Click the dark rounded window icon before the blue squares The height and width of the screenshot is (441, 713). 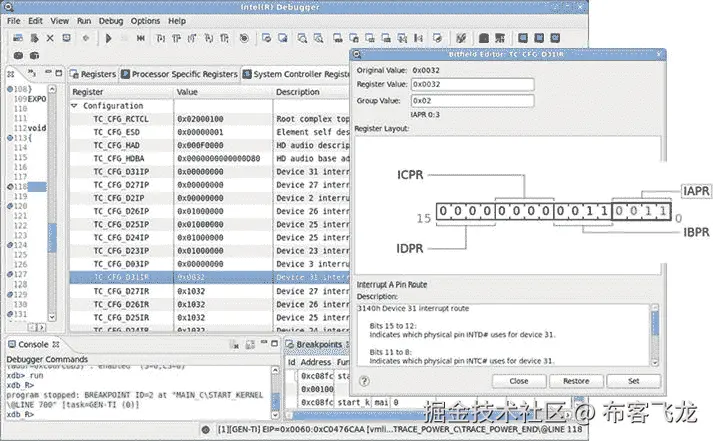[x=484, y=38]
